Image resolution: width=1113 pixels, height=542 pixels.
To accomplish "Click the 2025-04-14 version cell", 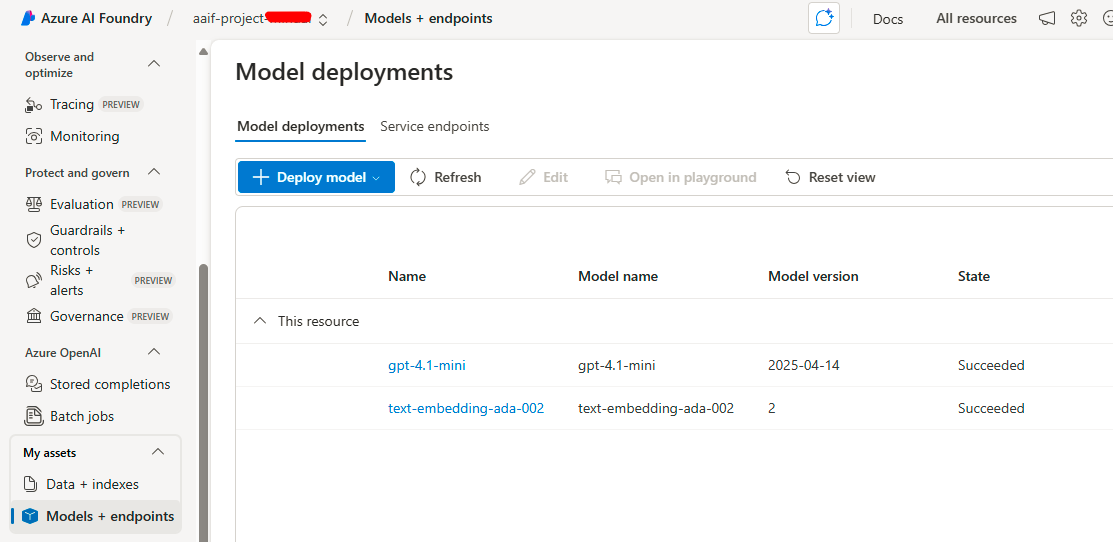I will (x=804, y=365).
